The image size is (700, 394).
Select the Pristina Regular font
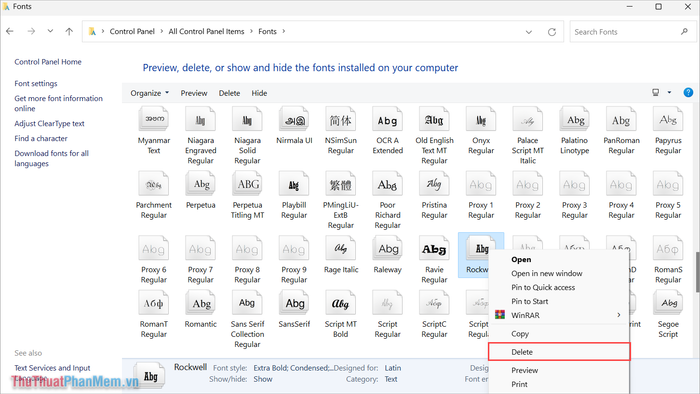click(434, 195)
